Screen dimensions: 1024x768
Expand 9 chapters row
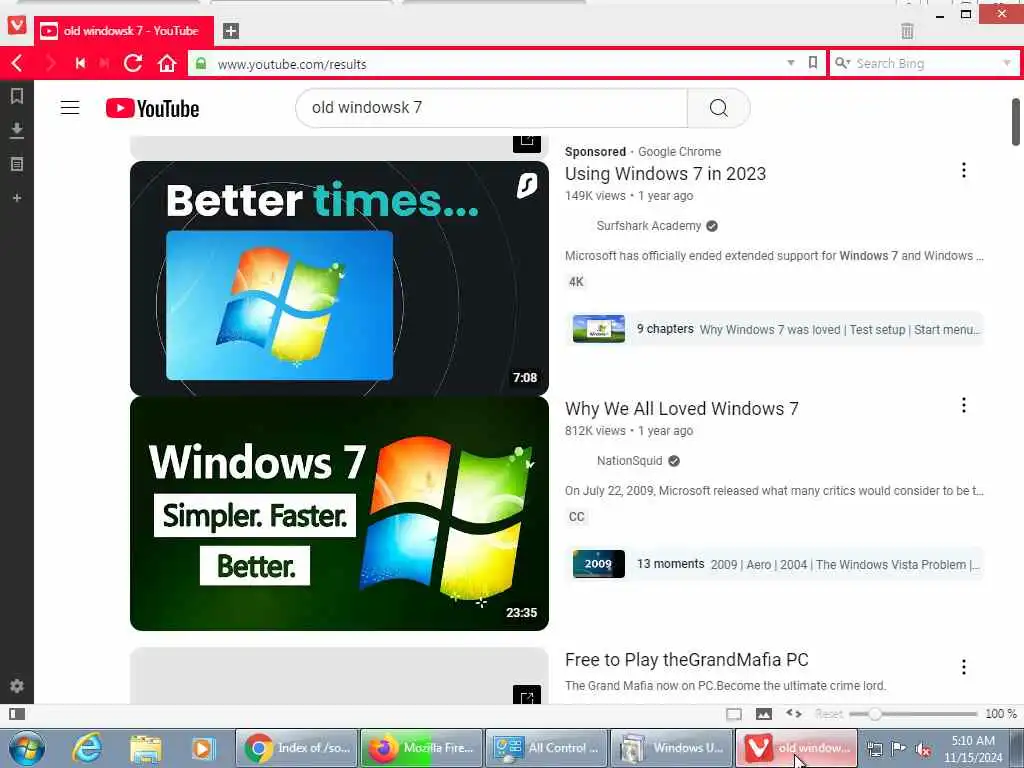[775, 329]
